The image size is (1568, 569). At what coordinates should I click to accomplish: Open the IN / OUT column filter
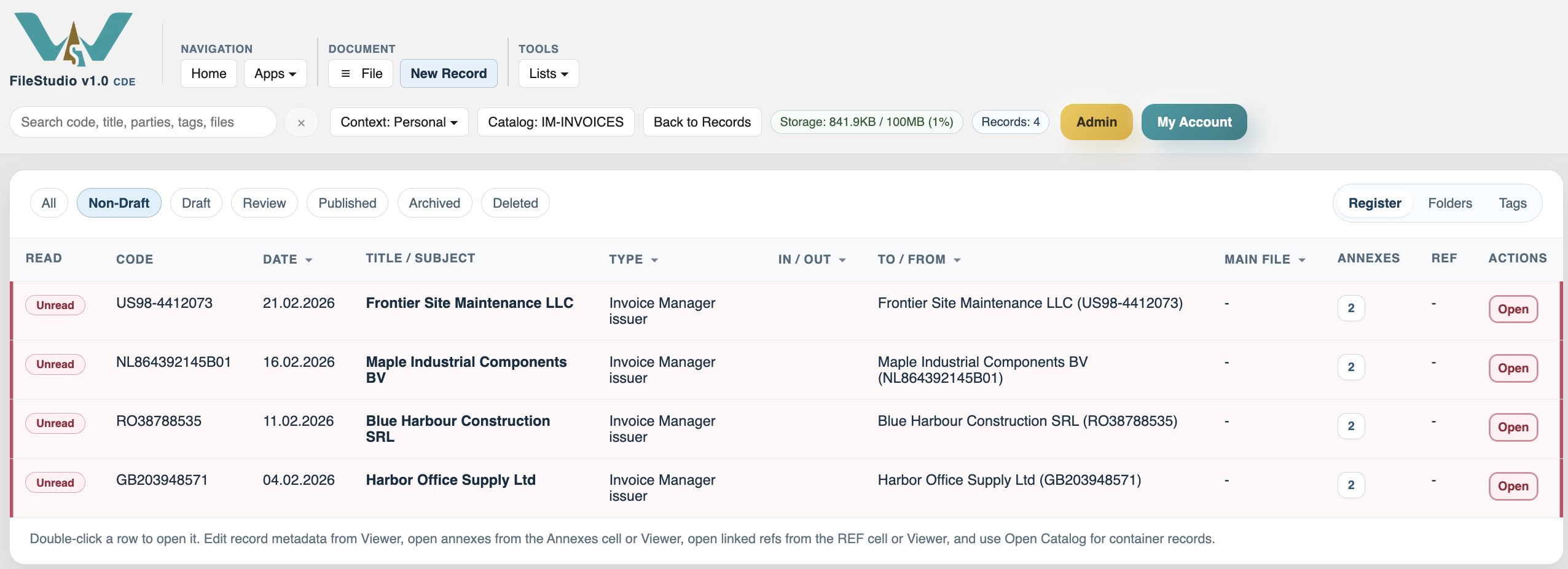point(842,260)
